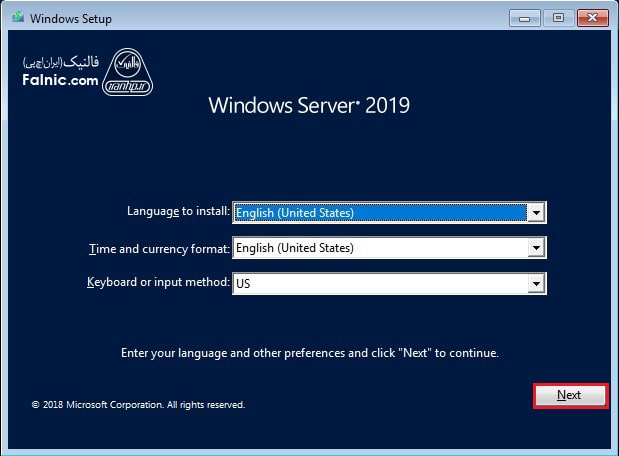Screen dimensions: 619x456
Task: Select the highlighted Language to install field
Action: pyautogui.click(x=380, y=212)
